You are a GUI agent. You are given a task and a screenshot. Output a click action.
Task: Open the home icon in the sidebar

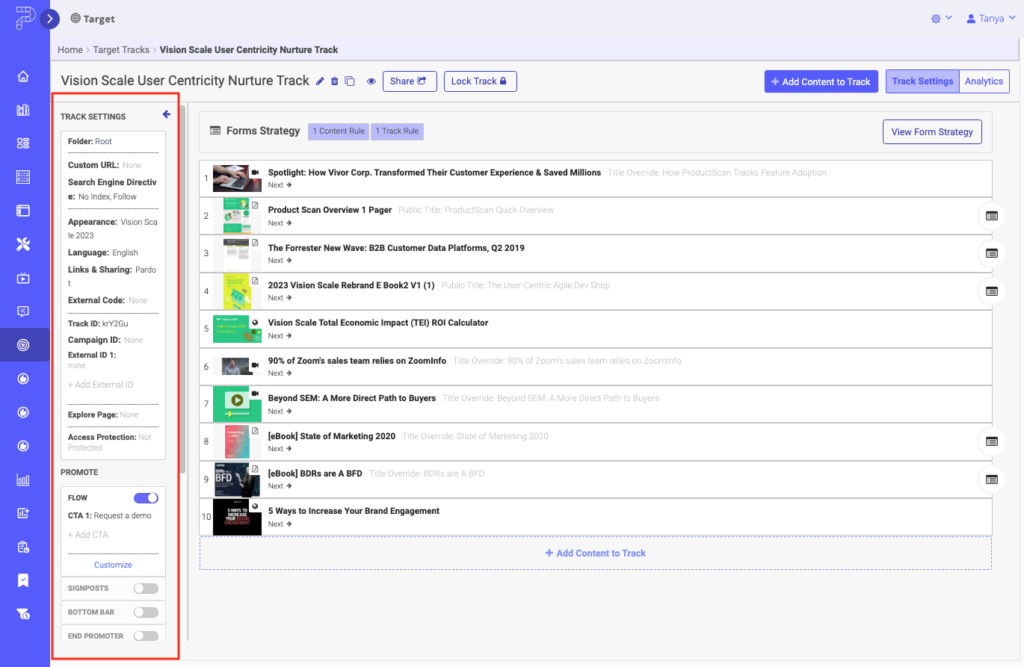[x=24, y=76]
